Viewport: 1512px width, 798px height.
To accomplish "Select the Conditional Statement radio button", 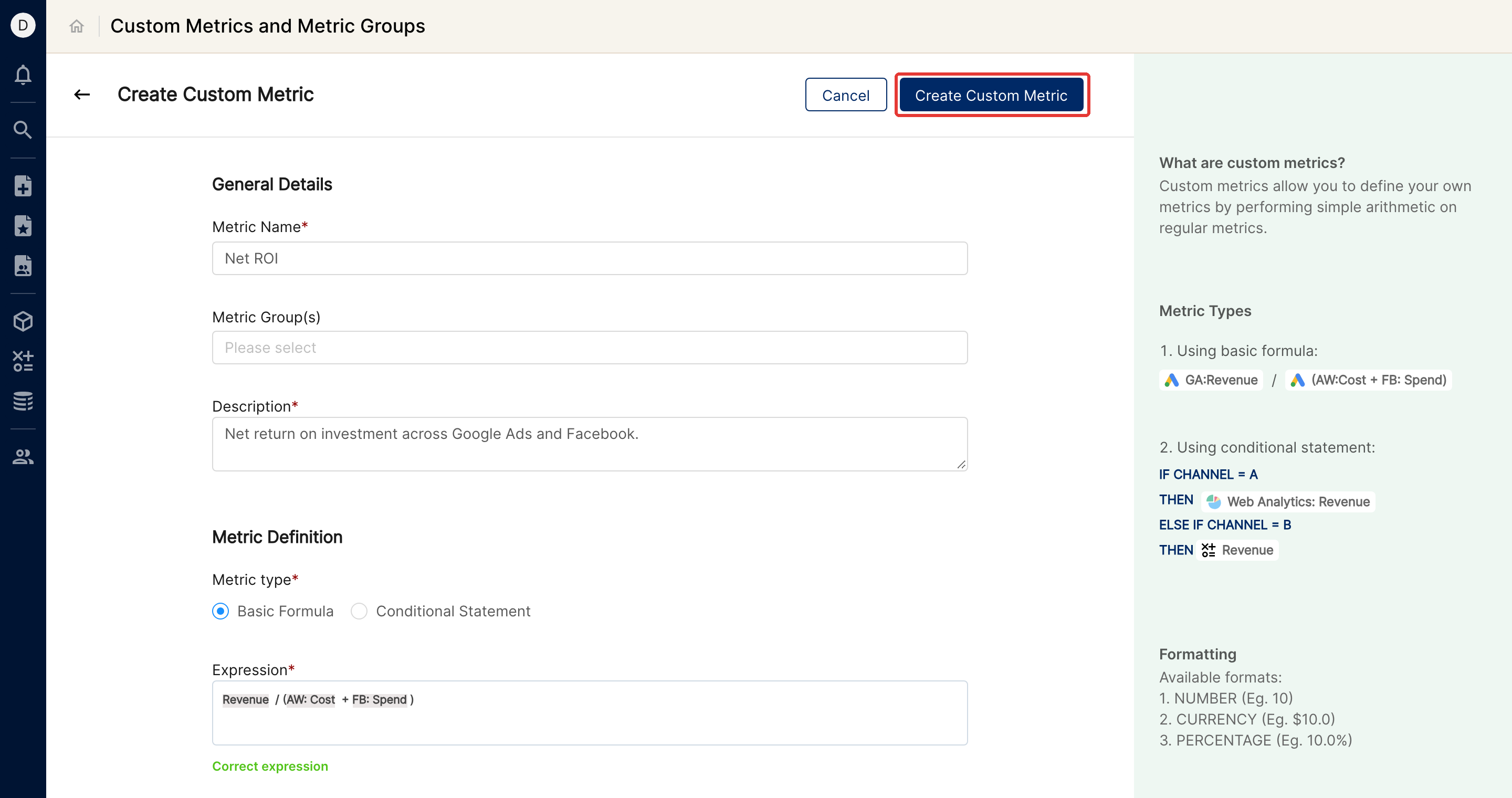I will coord(359,611).
